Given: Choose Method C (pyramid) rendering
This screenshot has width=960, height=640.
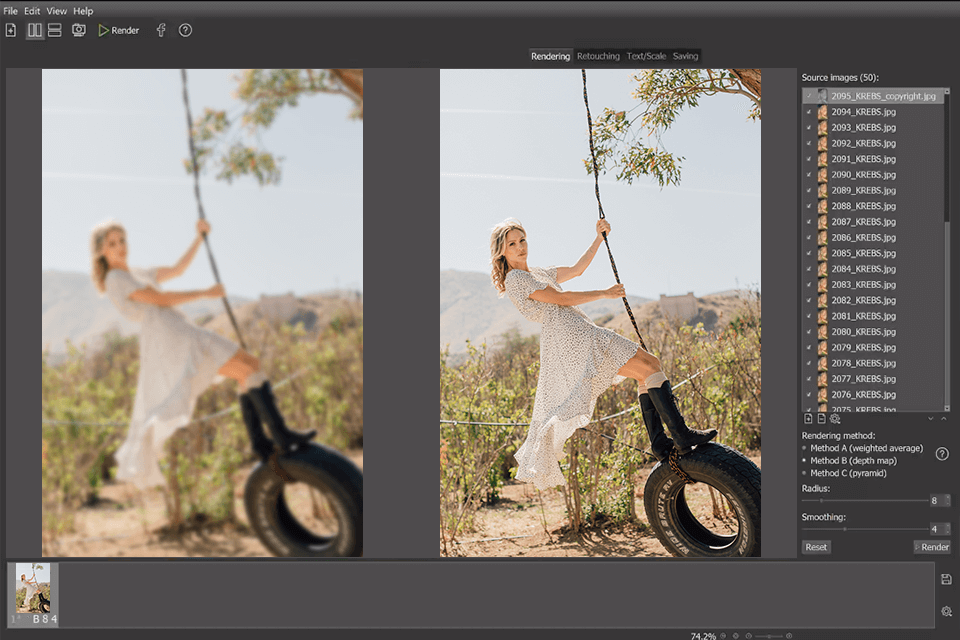Looking at the screenshot, I should (x=805, y=473).
